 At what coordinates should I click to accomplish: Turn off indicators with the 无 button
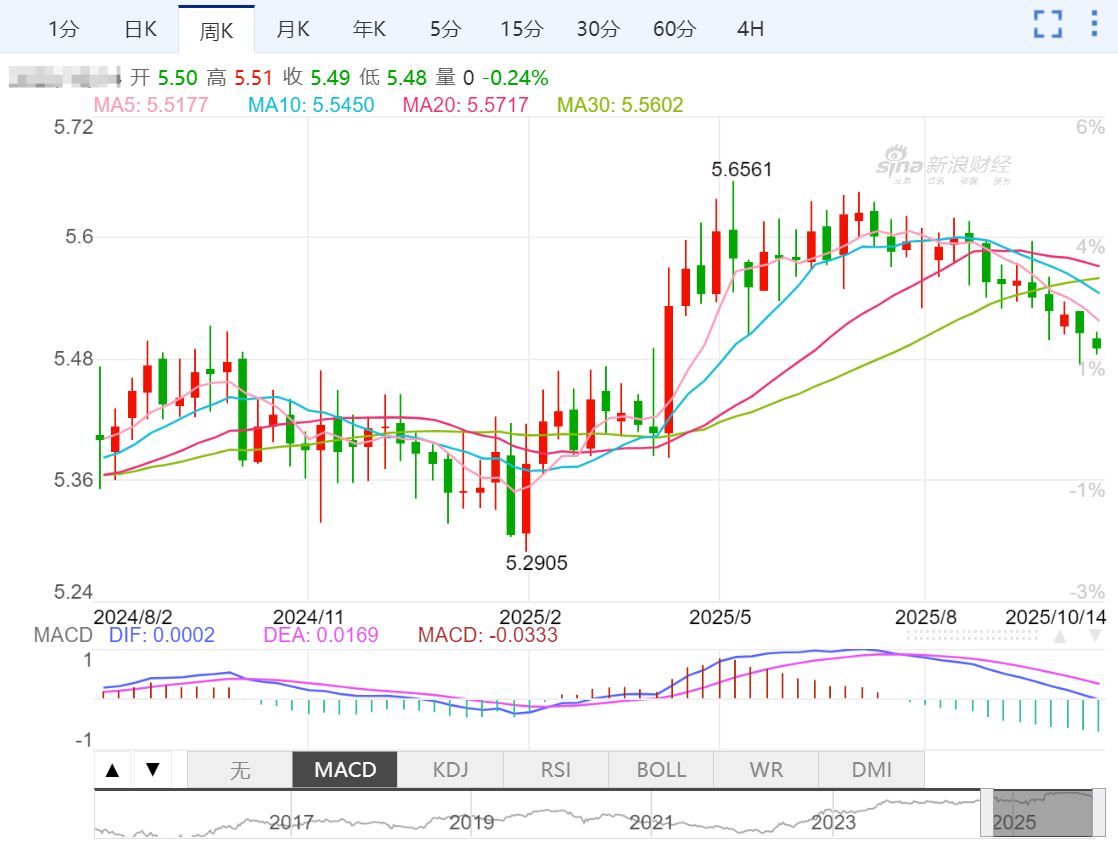tap(240, 770)
